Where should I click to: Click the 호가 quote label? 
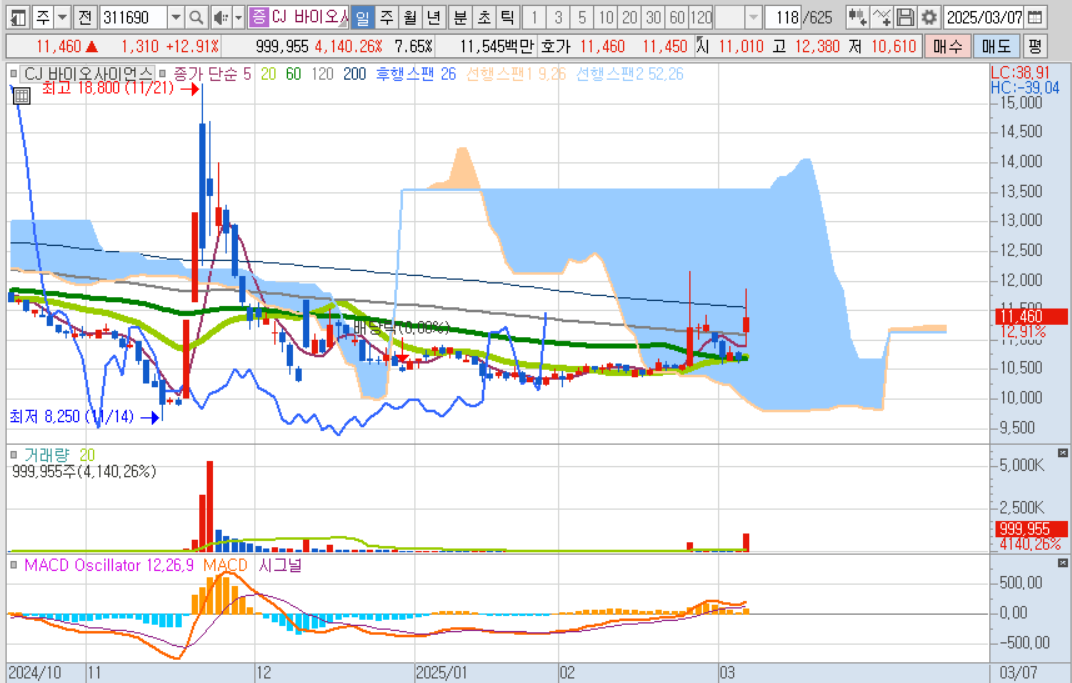click(x=555, y=46)
